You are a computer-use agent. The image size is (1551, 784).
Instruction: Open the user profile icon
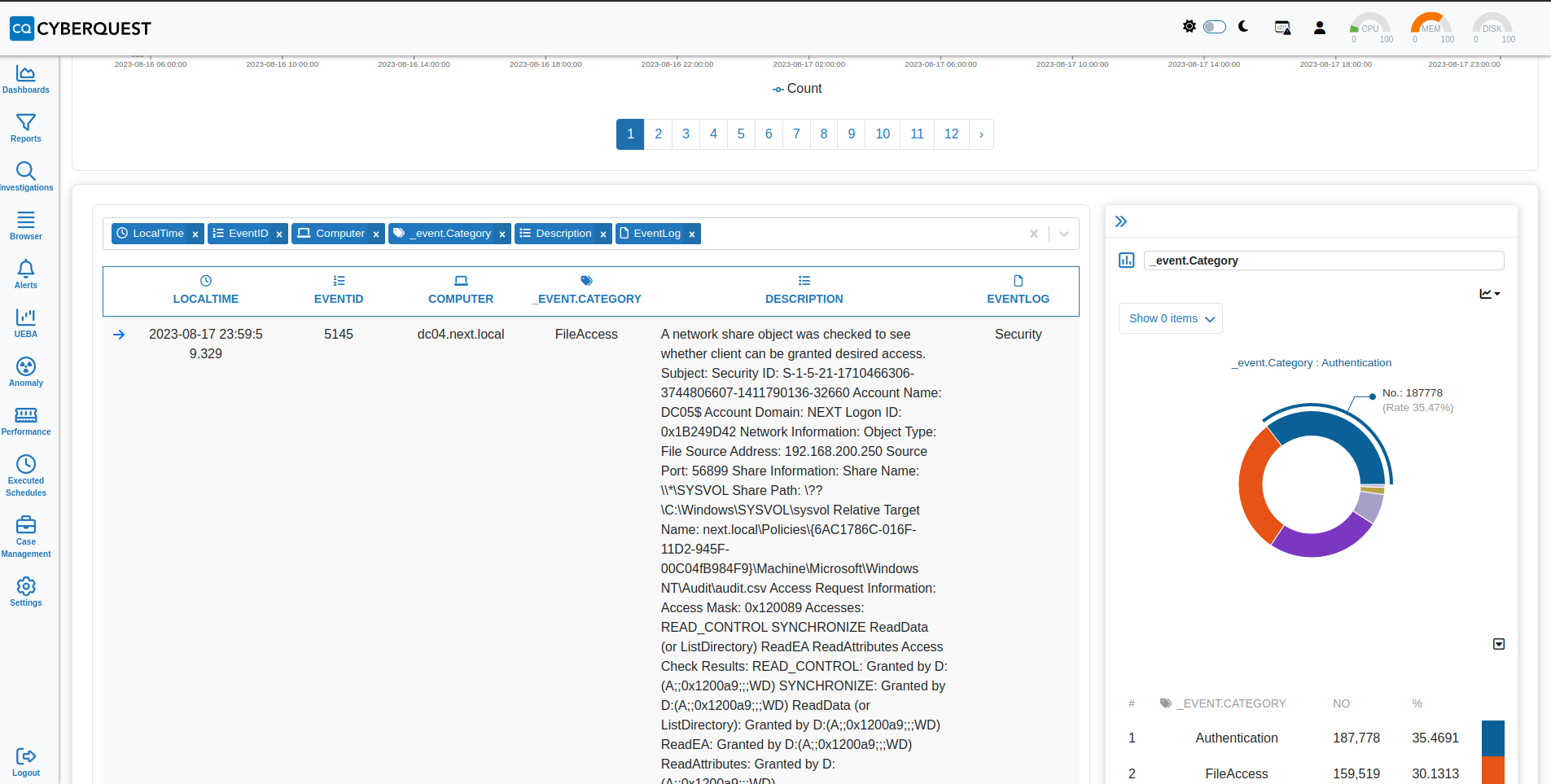[1320, 28]
